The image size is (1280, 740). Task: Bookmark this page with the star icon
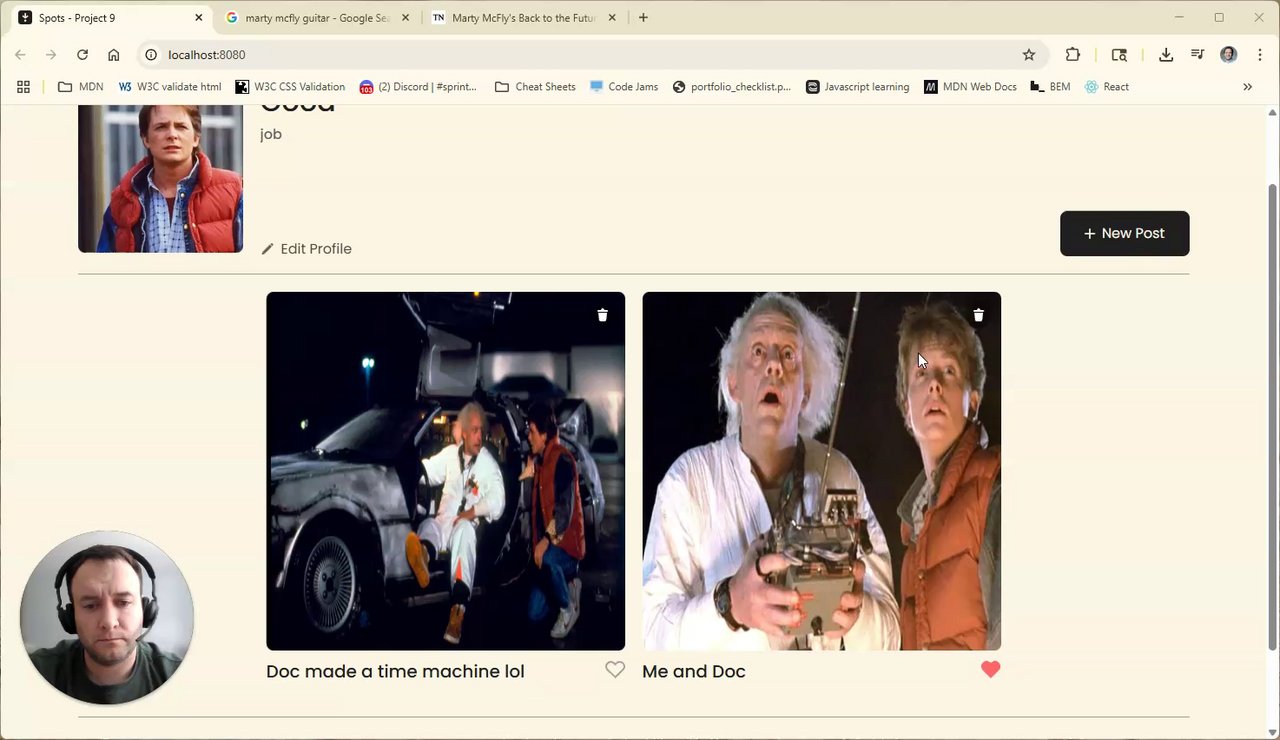[x=1029, y=55]
